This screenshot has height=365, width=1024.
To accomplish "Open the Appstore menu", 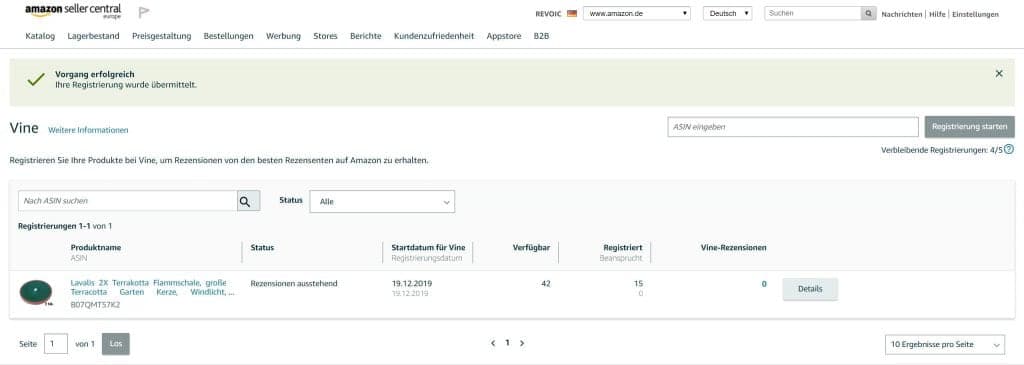I will point(504,37).
